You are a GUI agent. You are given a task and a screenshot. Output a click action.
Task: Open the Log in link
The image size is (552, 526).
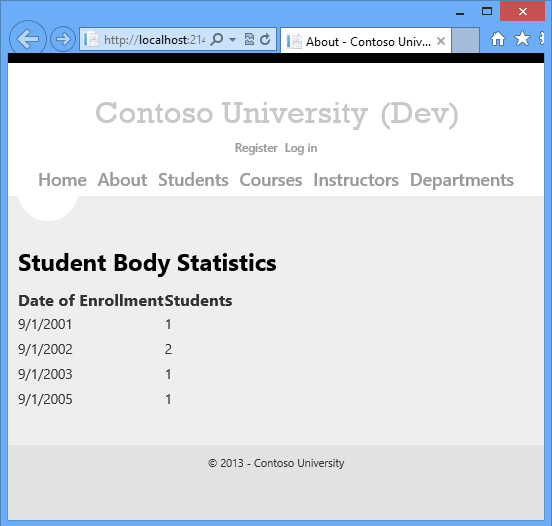click(301, 148)
